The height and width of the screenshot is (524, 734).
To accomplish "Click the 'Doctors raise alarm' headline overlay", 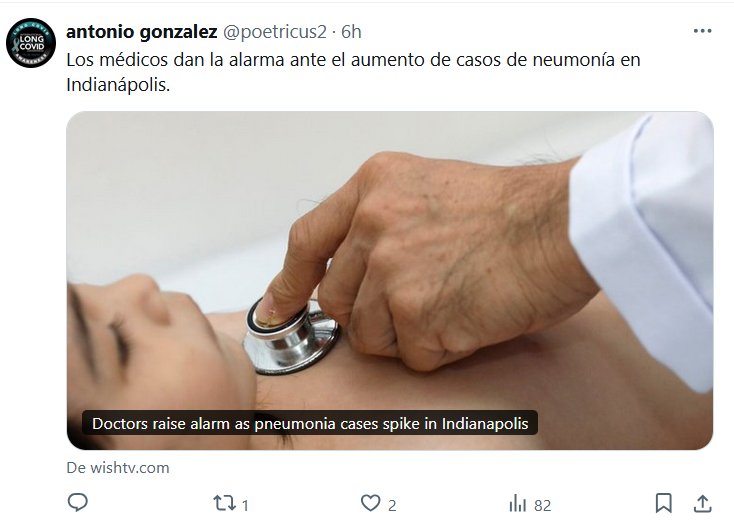I will [310, 423].
